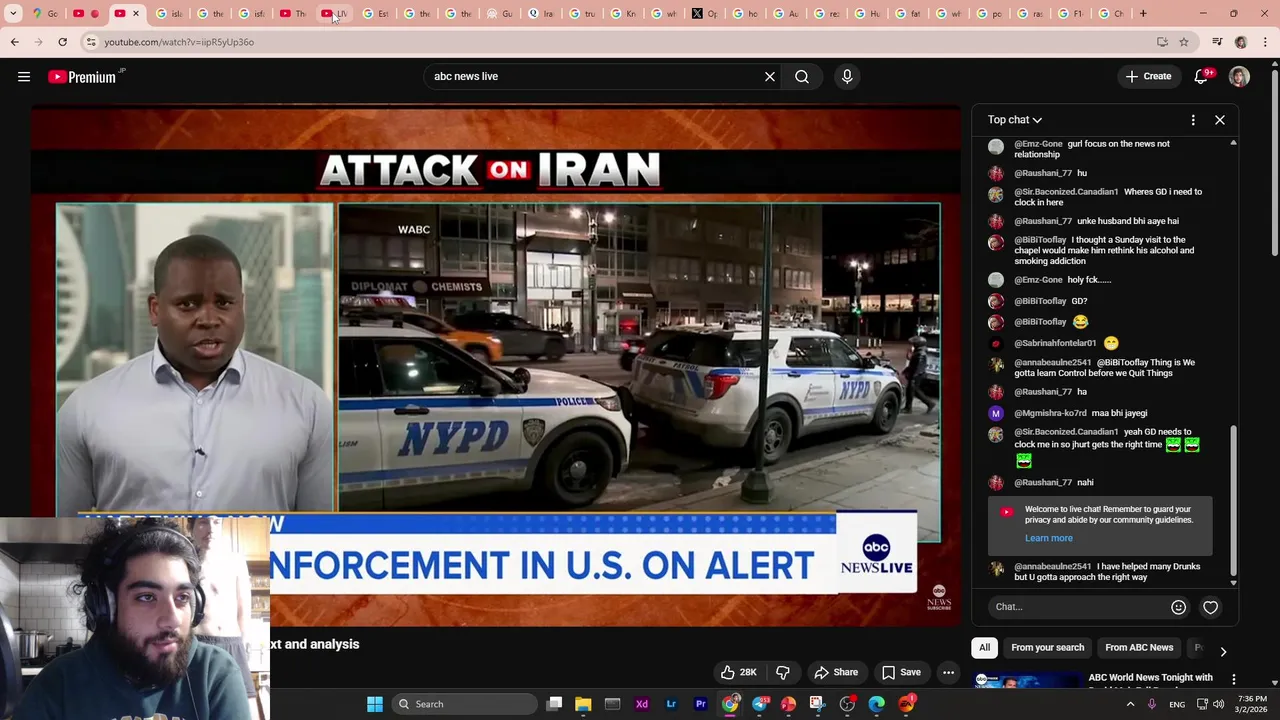Close the active YouTube tab
This screenshot has width=1280, height=720.
(136, 14)
